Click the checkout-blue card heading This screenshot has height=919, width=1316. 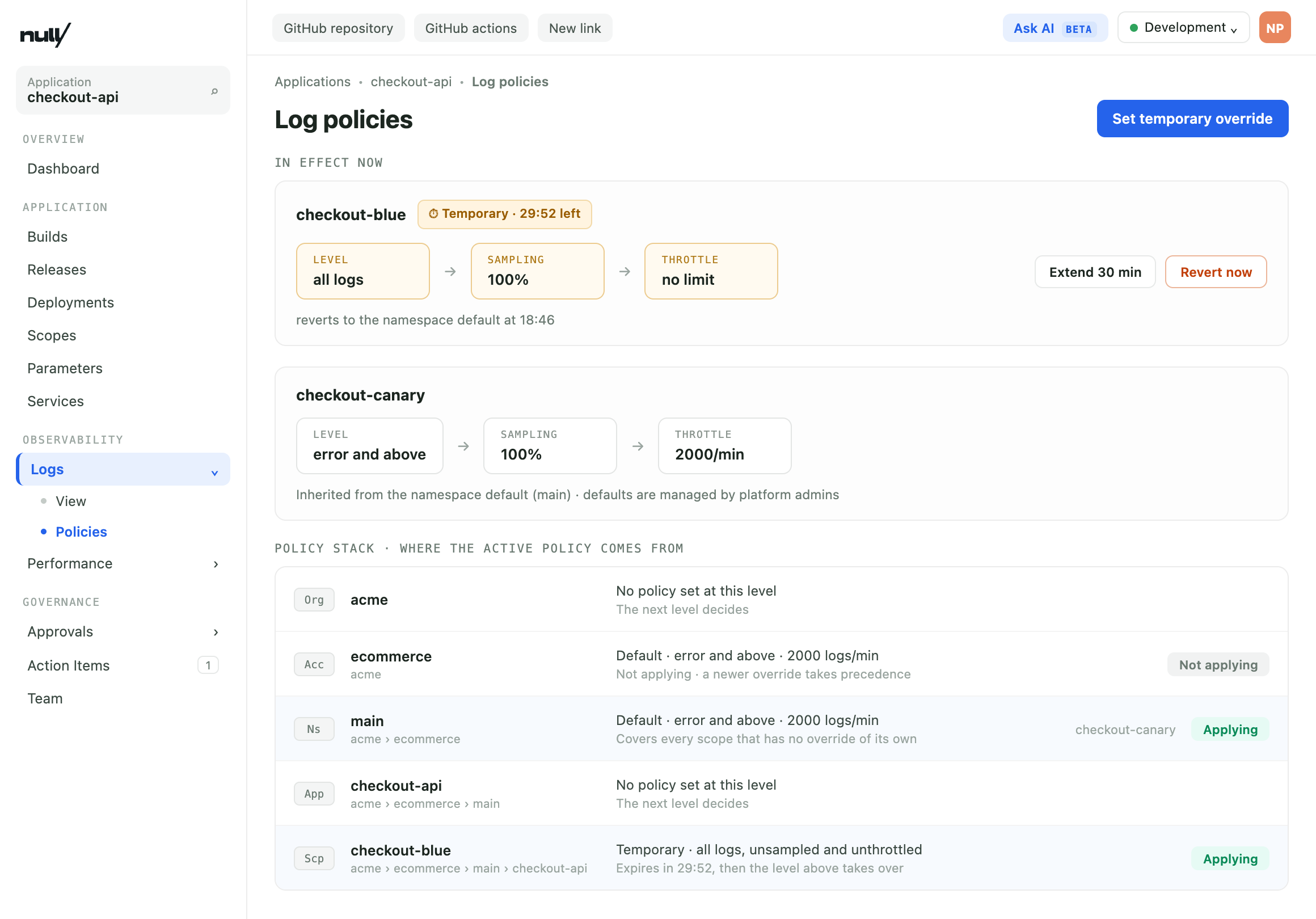click(351, 214)
